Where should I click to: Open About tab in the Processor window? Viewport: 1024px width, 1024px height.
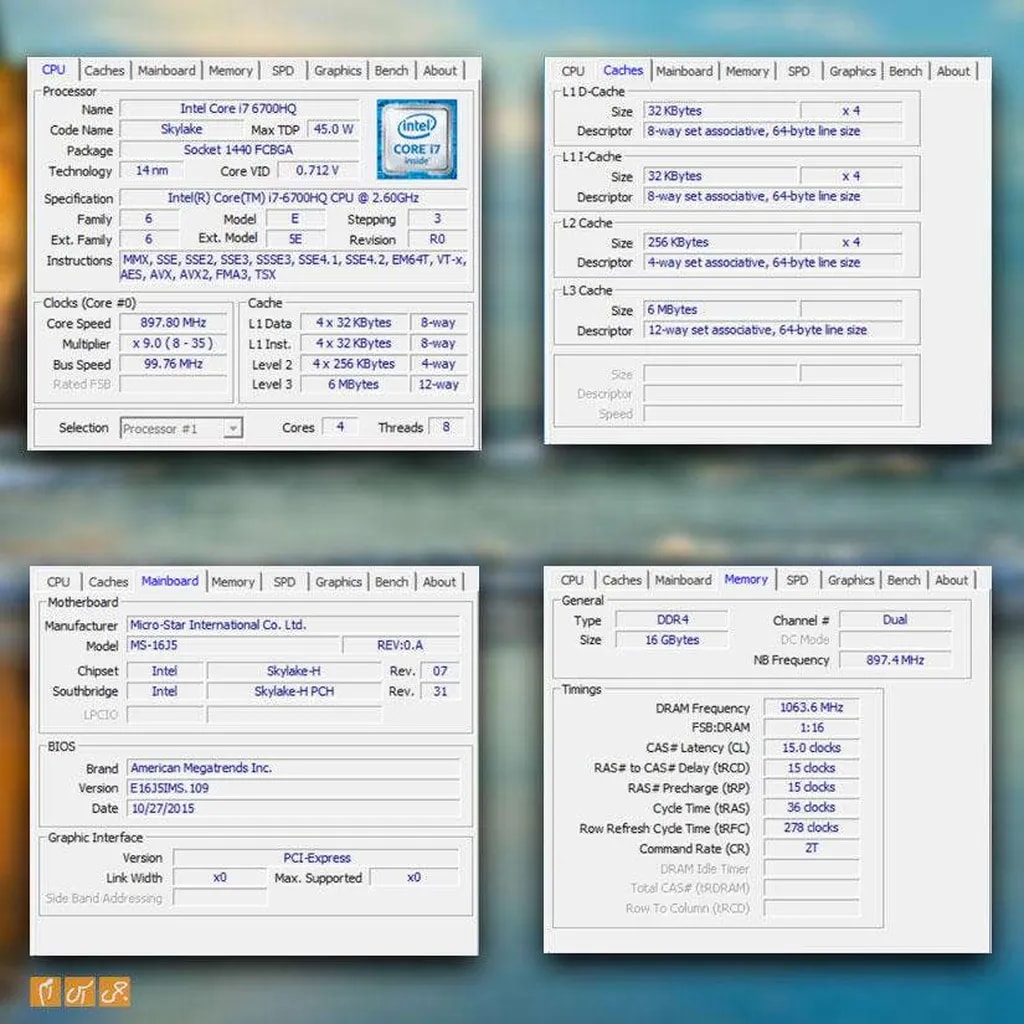(x=440, y=71)
